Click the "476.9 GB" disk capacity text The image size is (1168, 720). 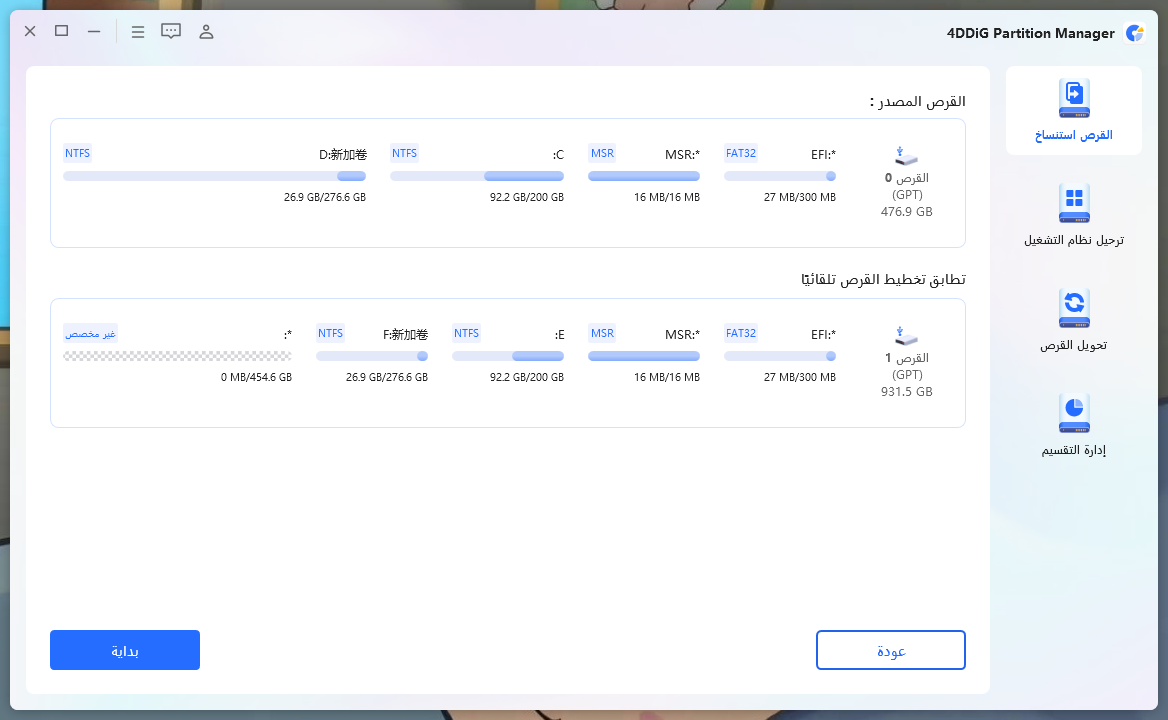[x=907, y=211]
